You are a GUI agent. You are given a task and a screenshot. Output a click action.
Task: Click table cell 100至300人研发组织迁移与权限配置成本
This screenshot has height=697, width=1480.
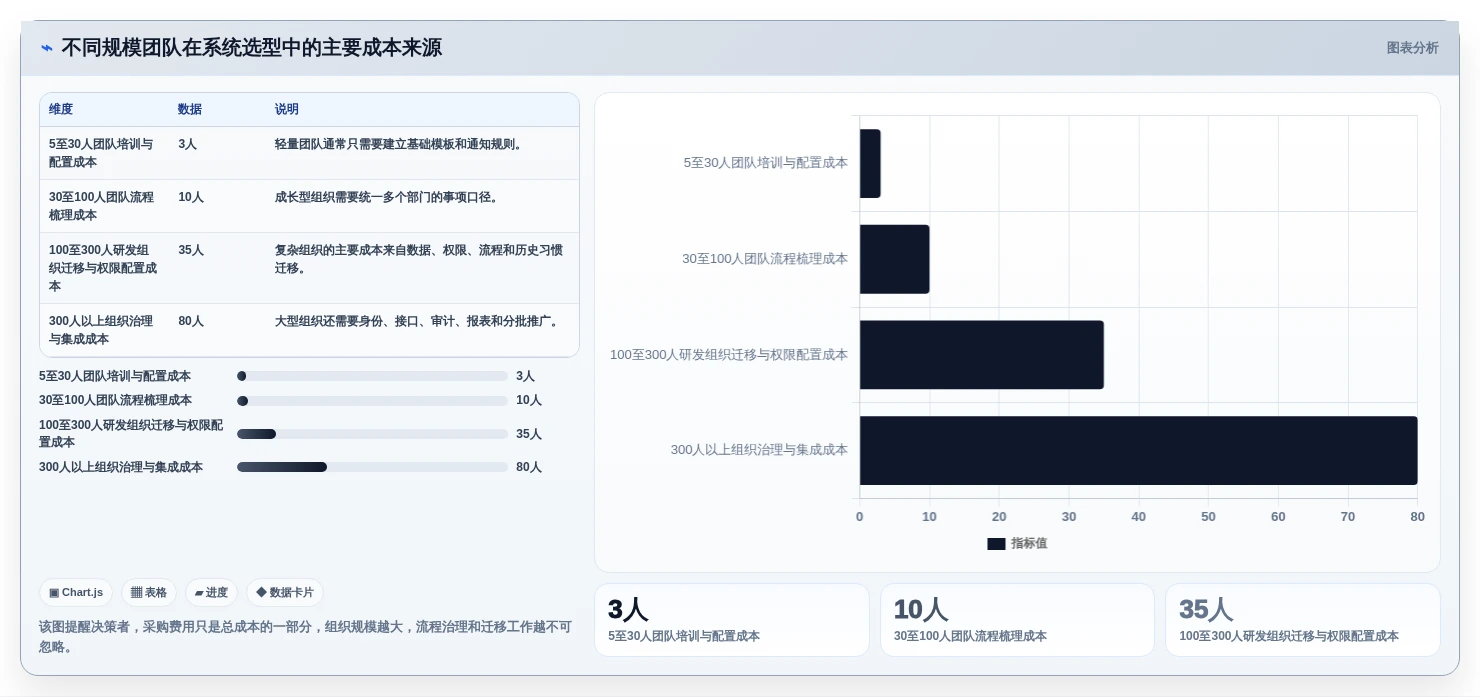click(104, 268)
